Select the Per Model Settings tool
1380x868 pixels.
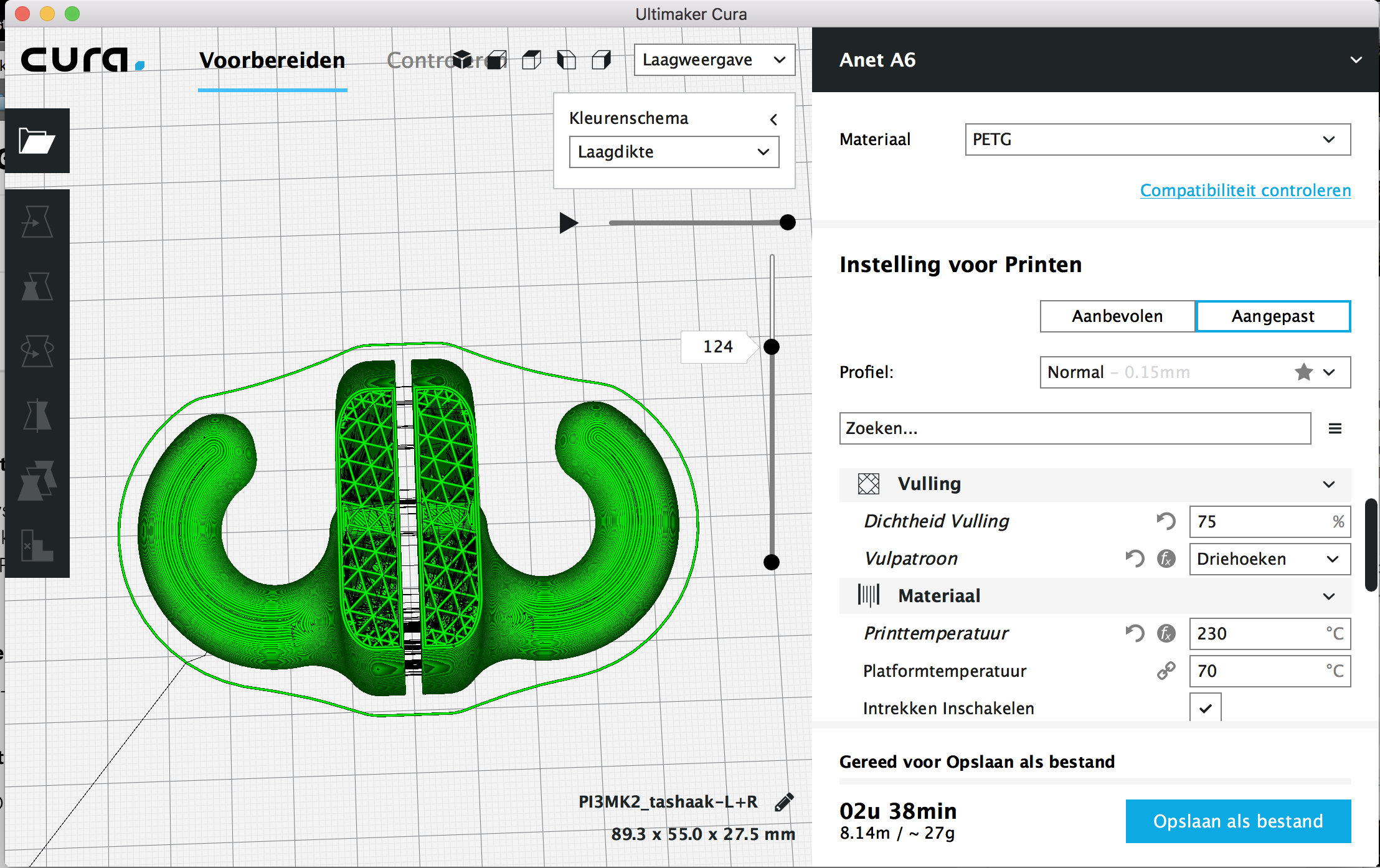(x=37, y=481)
